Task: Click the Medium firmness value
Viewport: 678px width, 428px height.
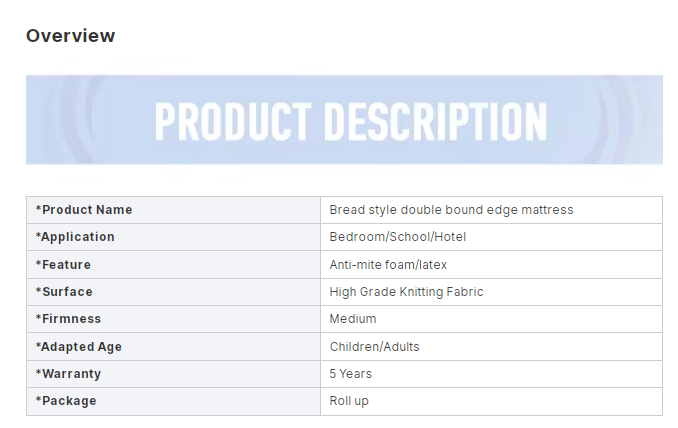Action: 353,319
